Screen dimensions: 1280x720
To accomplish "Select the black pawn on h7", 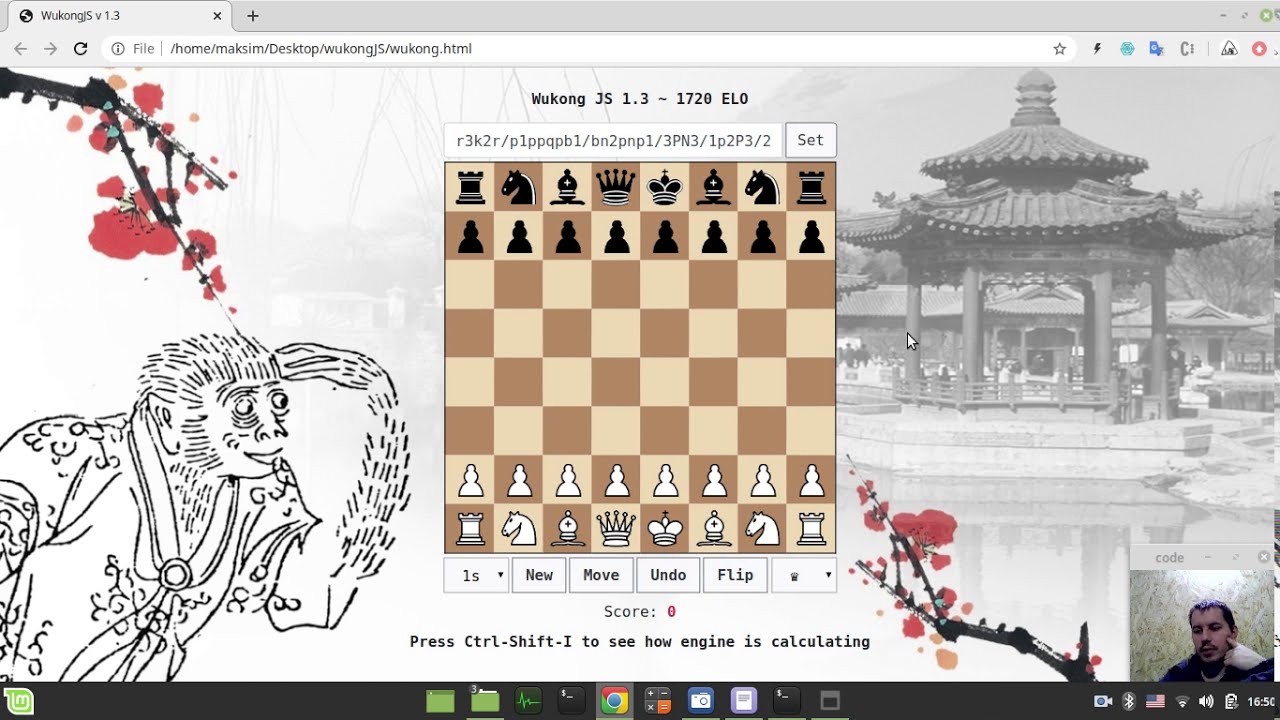I will click(x=811, y=236).
